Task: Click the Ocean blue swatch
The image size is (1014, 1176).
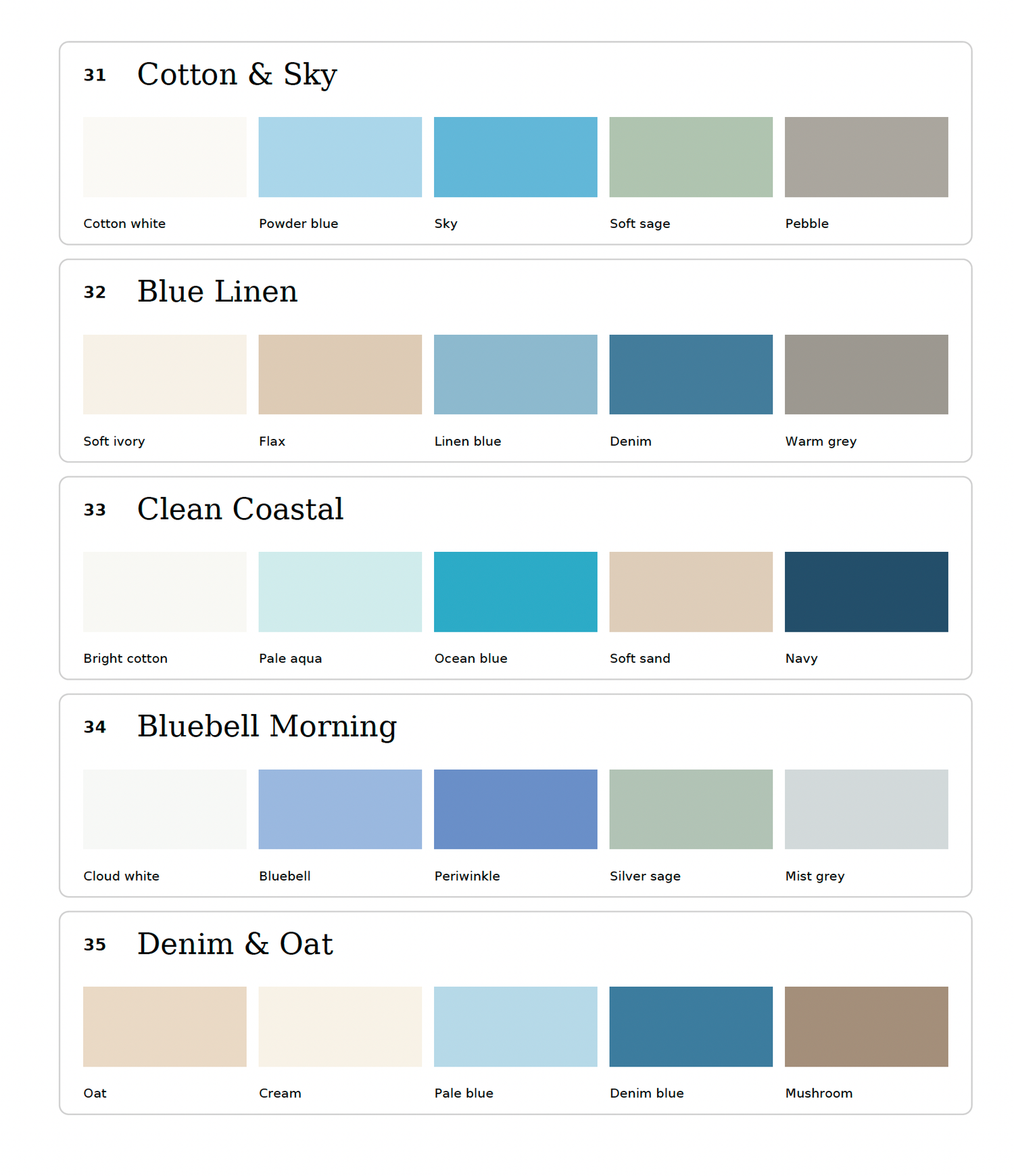Action: pyautogui.click(x=516, y=592)
